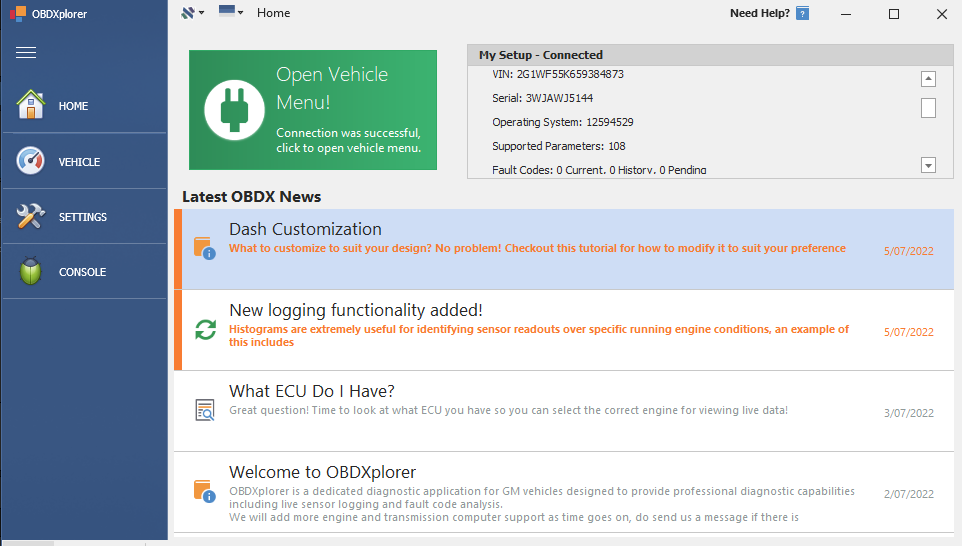Click the Home title bar label
Screen dimensions: 962x546
(274, 13)
